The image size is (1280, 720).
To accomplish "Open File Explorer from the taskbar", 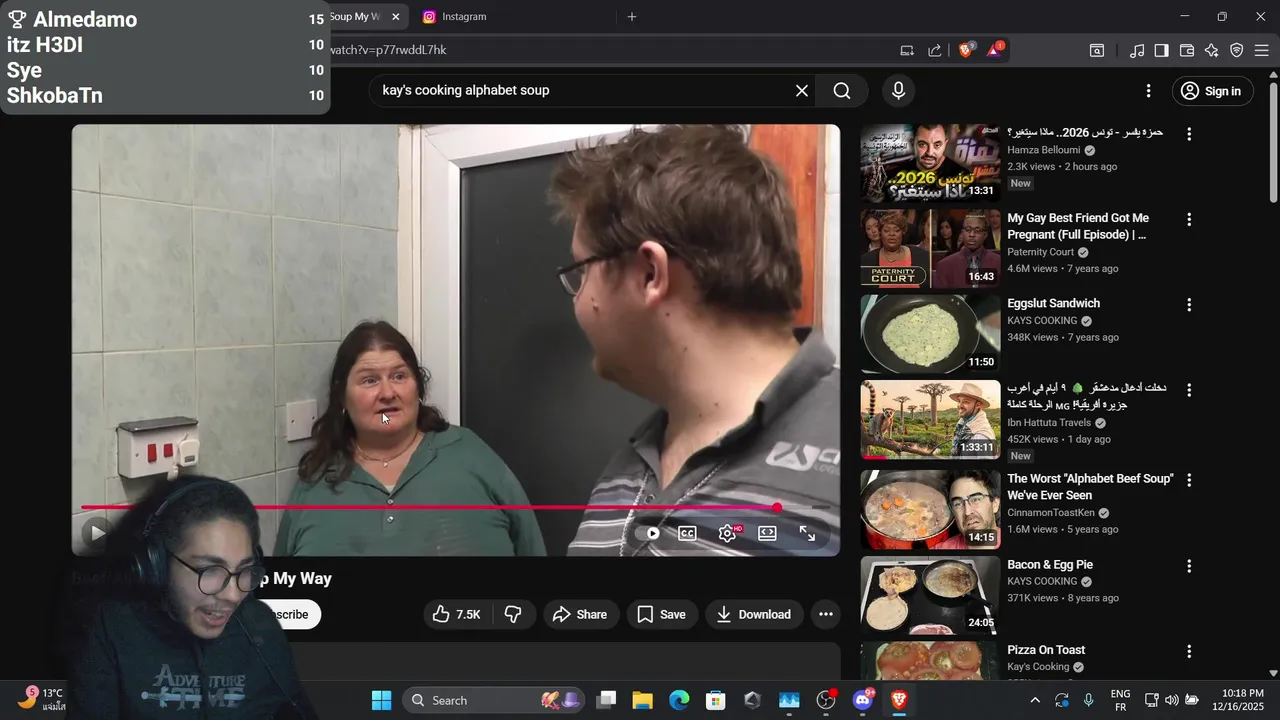I will pyautogui.click(x=642, y=700).
